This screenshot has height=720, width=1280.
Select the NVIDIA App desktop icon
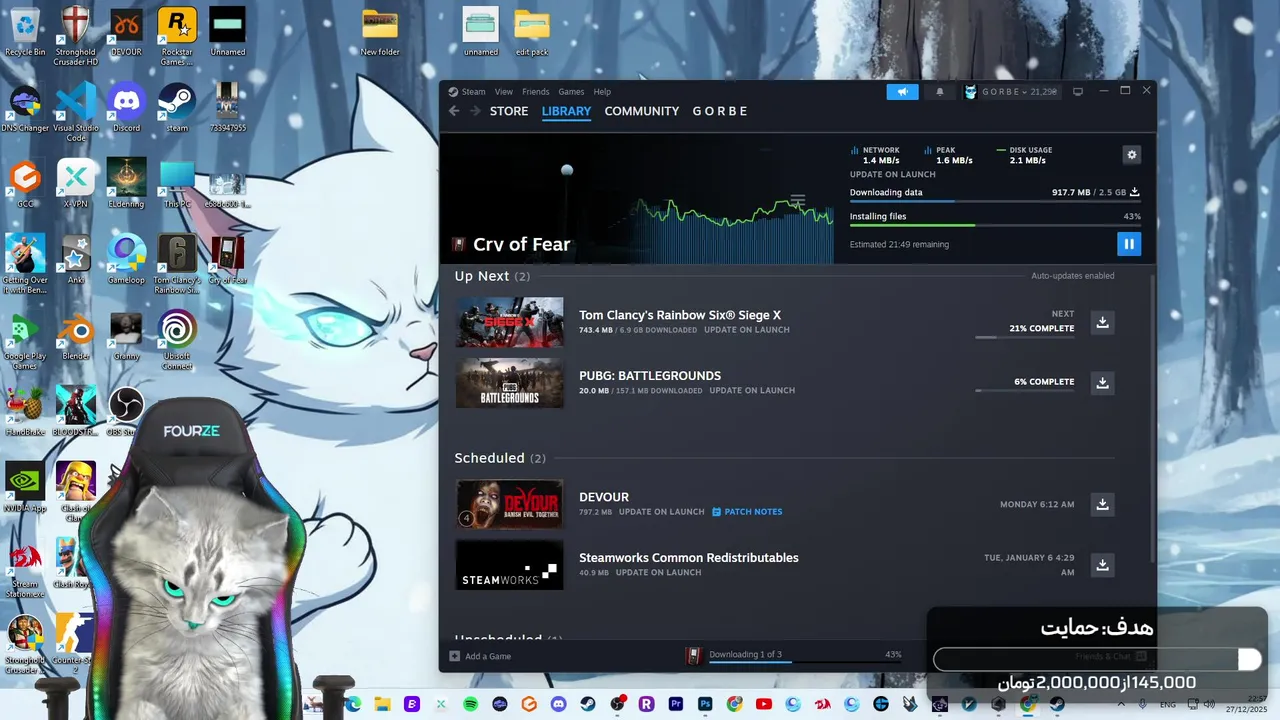tap(25, 488)
